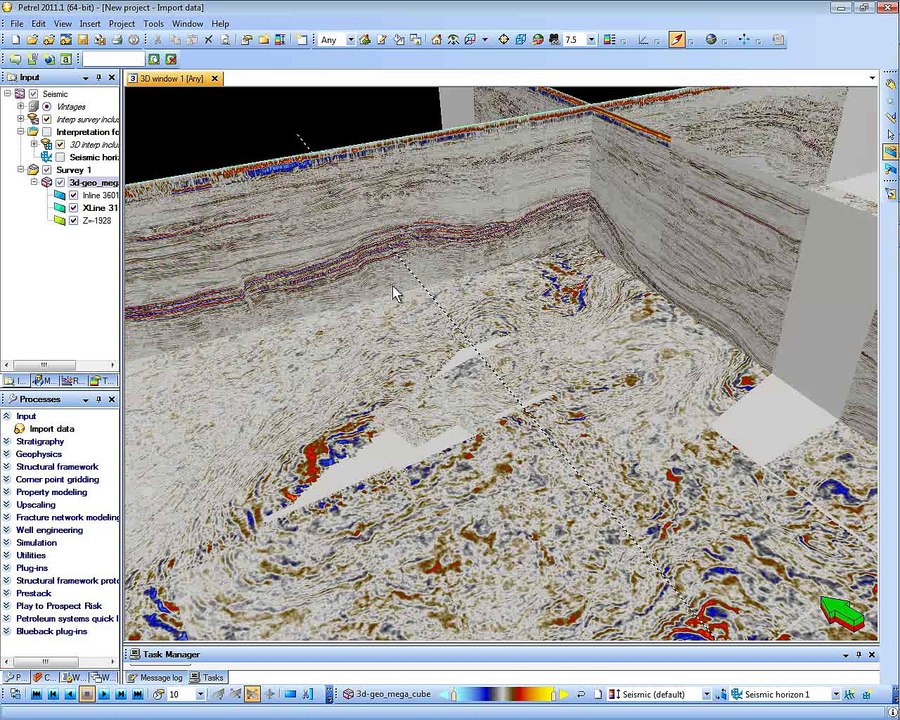Click the Save project floppy icon
The image size is (900, 720).
[x=83, y=40]
